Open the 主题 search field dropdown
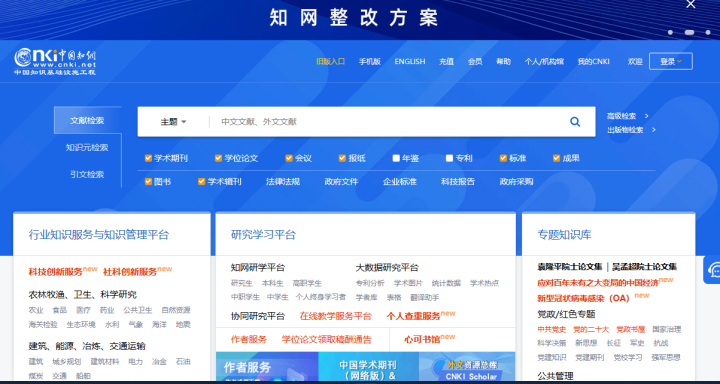This screenshot has height=384, width=720. pos(173,122)
